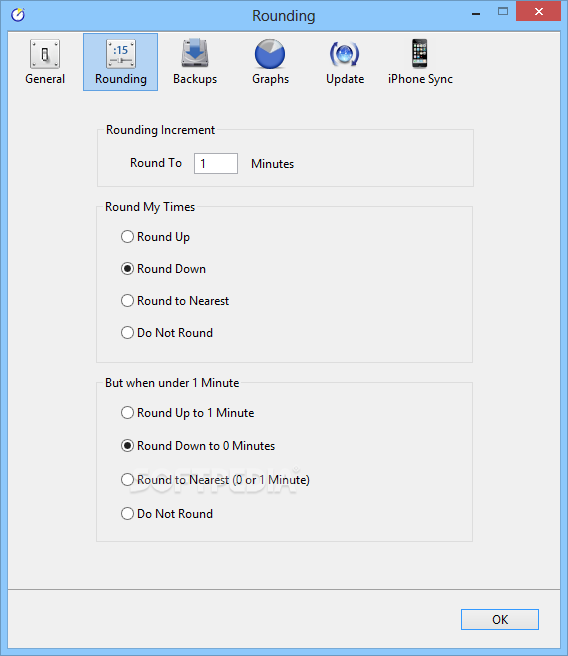Screen dimensions: 568x656
Task: Confirm settings with the OK button
Action: click(x=500, y=619)
